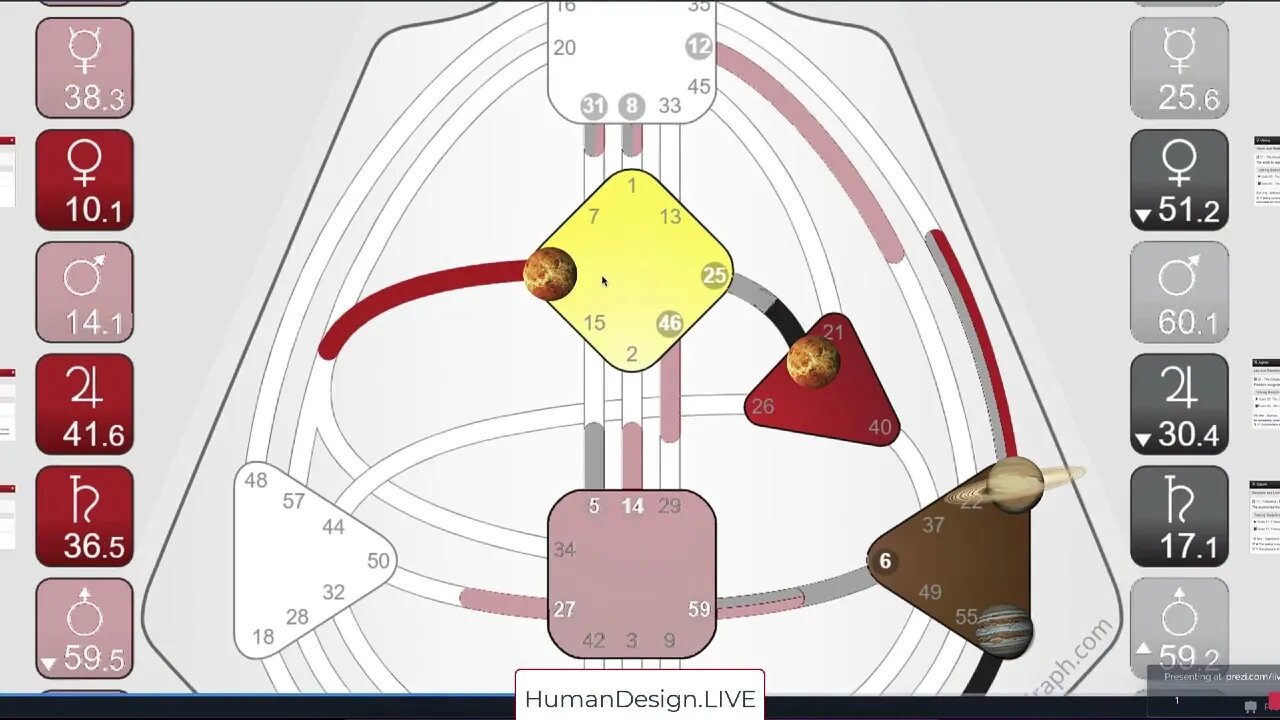
Task: Click gate 29 on sacral center
Action: 669,506
